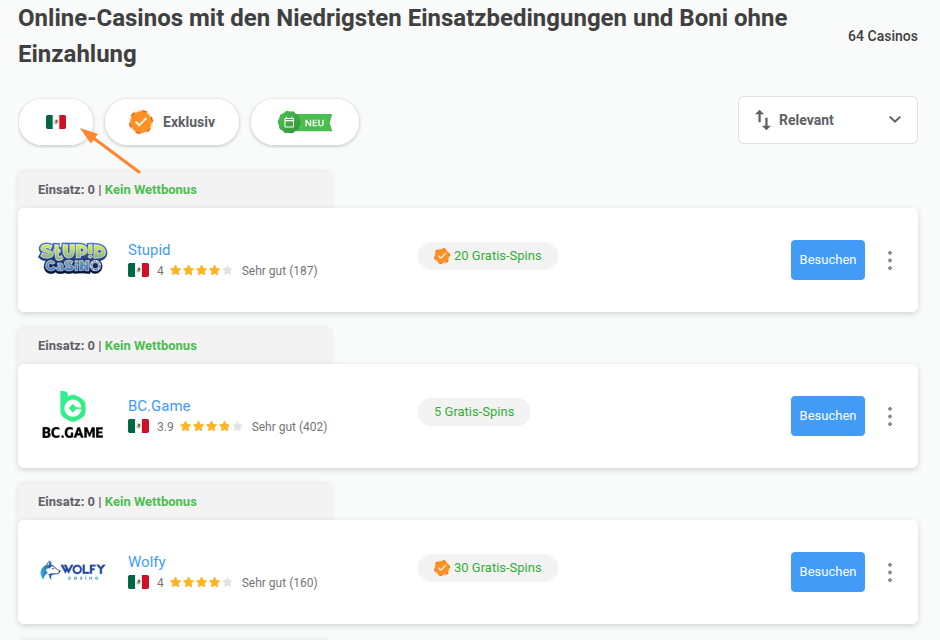Click the BC.Game logo
940x640 pixels.
(73, 415)
